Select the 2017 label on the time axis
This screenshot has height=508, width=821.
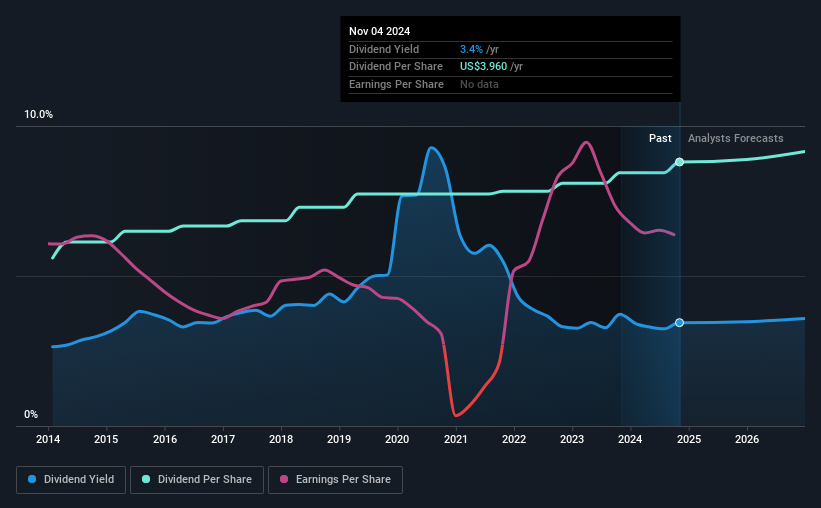223,439
